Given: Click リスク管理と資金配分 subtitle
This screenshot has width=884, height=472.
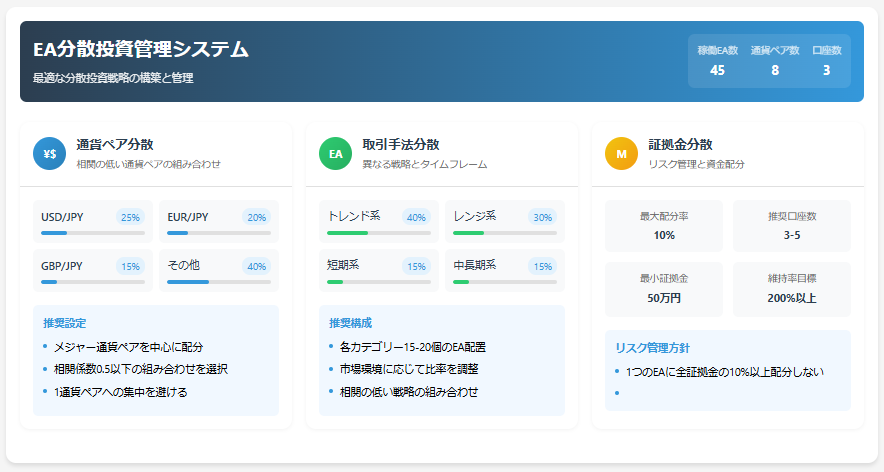Looking at the screenshot, I should click(x=696, y=164).
